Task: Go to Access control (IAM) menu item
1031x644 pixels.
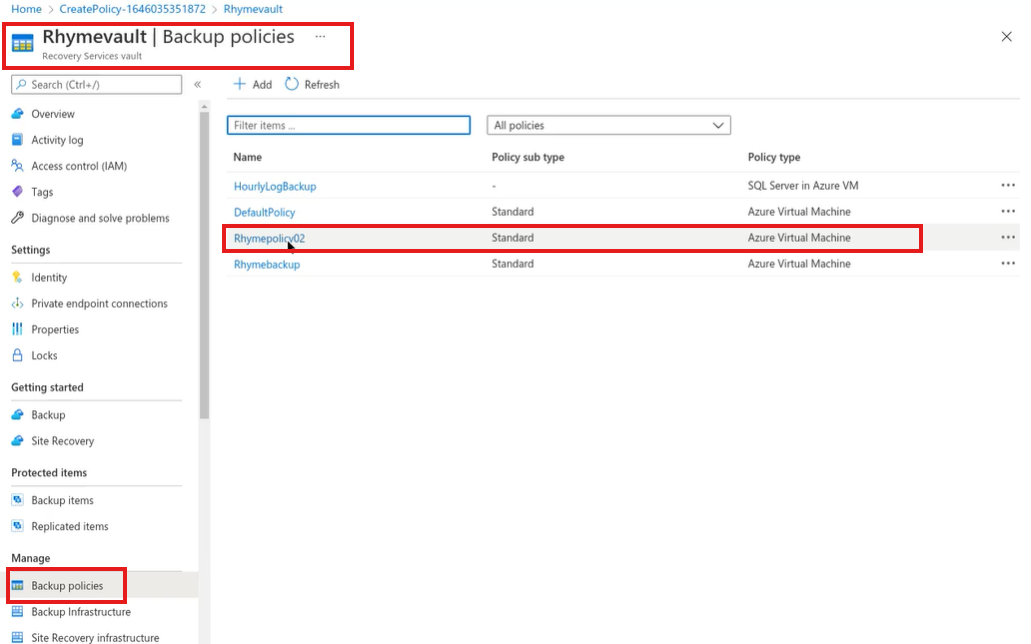Action: tap(79, 166)
